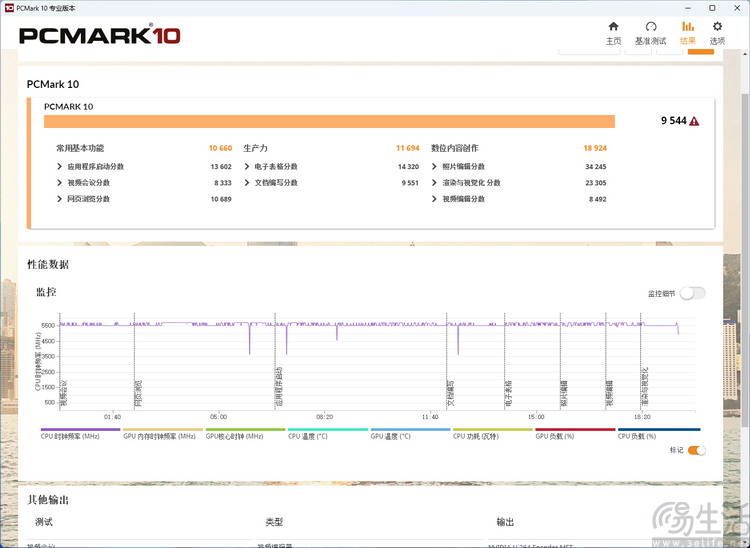Open the options gear icon

click(x=717, y=26)
